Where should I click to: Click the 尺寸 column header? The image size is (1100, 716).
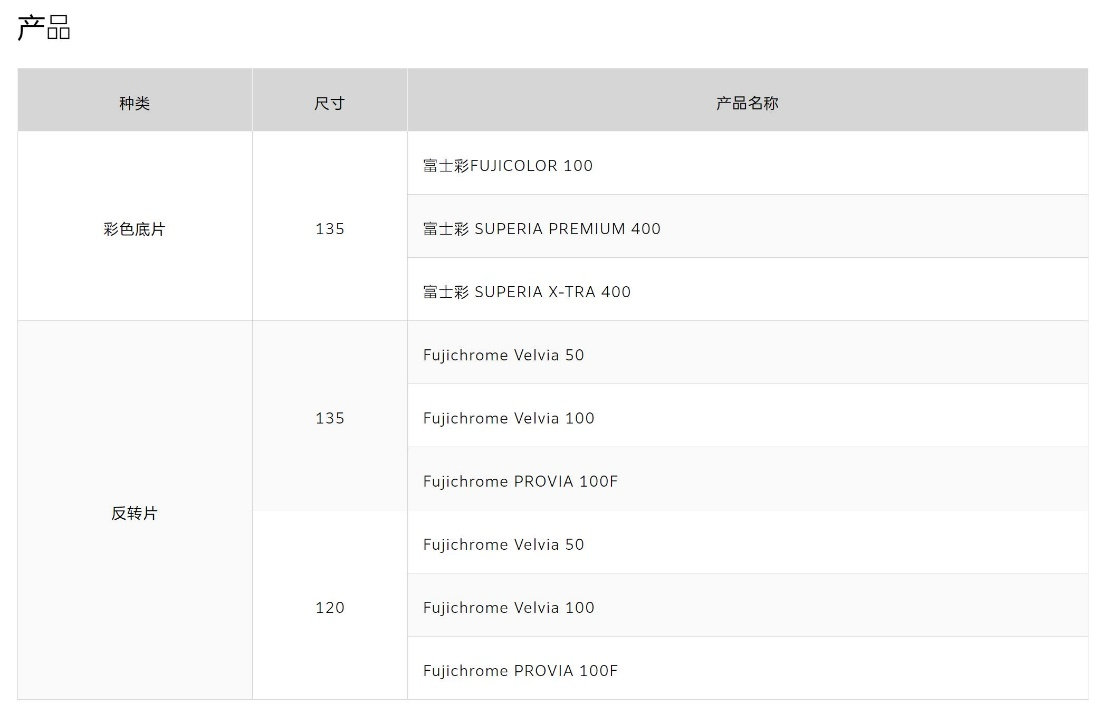tap(329, 103)
